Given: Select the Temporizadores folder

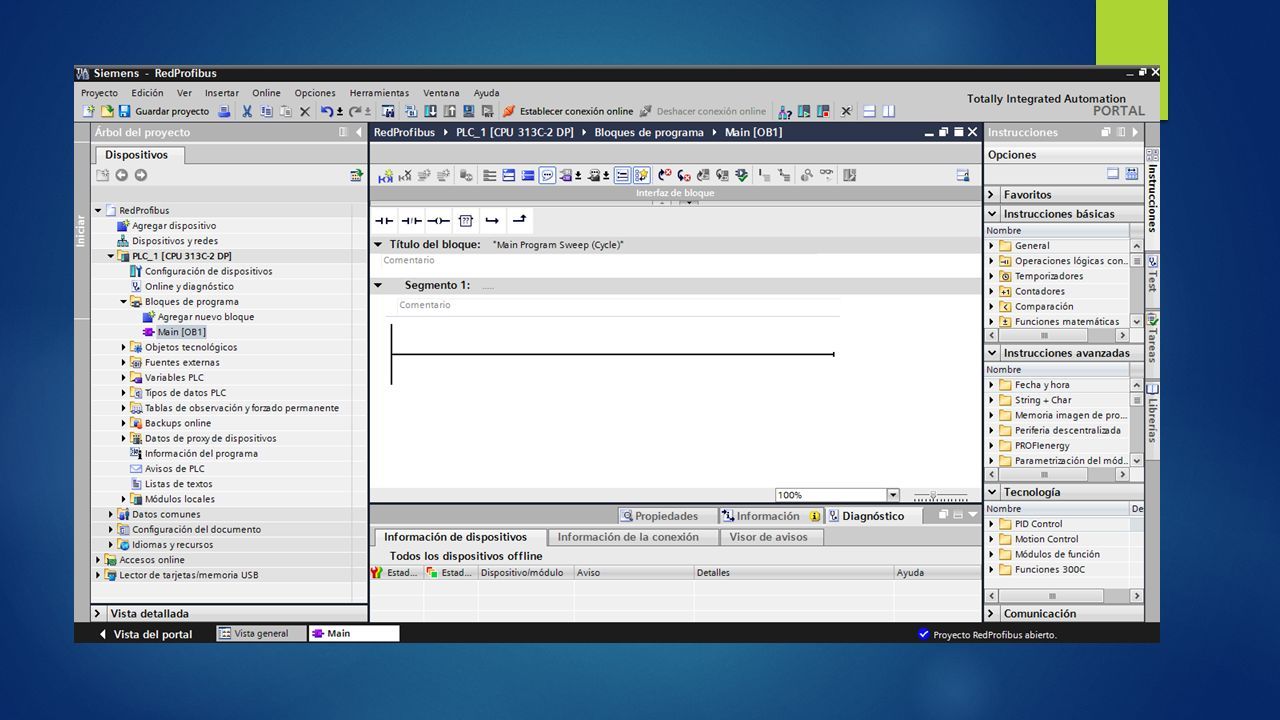Looking at the screenshot, I should (1048, 276).
